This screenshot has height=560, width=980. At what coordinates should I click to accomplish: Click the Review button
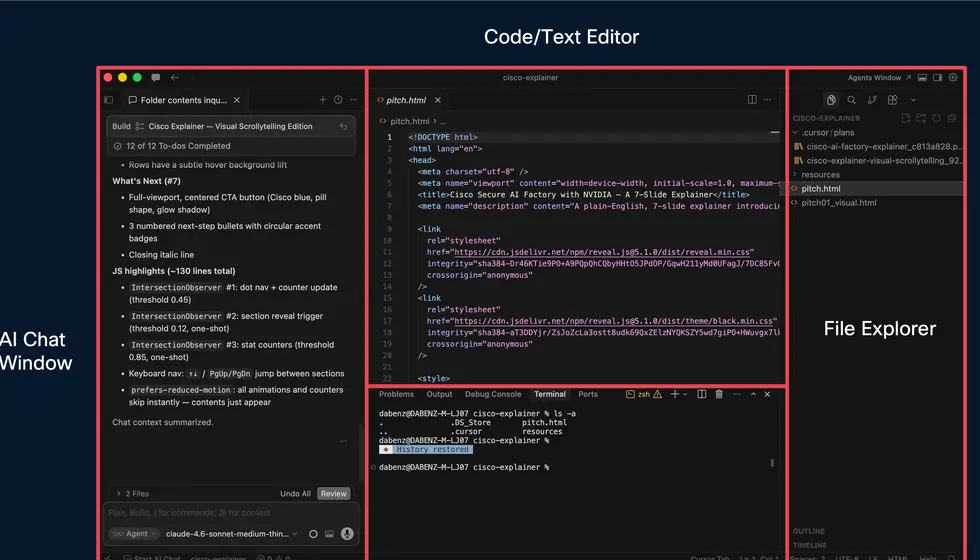point(334,494)
